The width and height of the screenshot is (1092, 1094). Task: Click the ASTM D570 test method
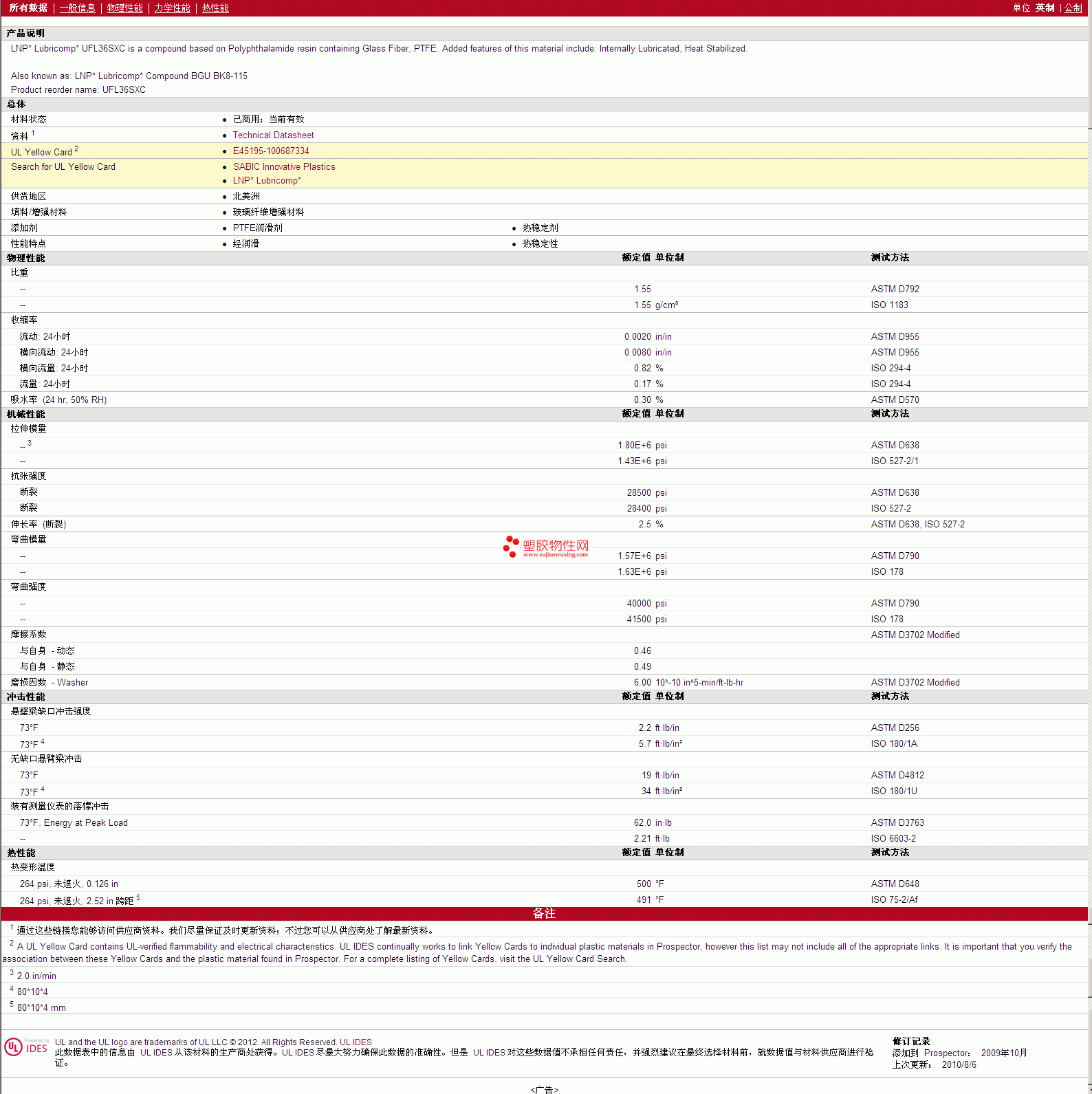(895, 400)
